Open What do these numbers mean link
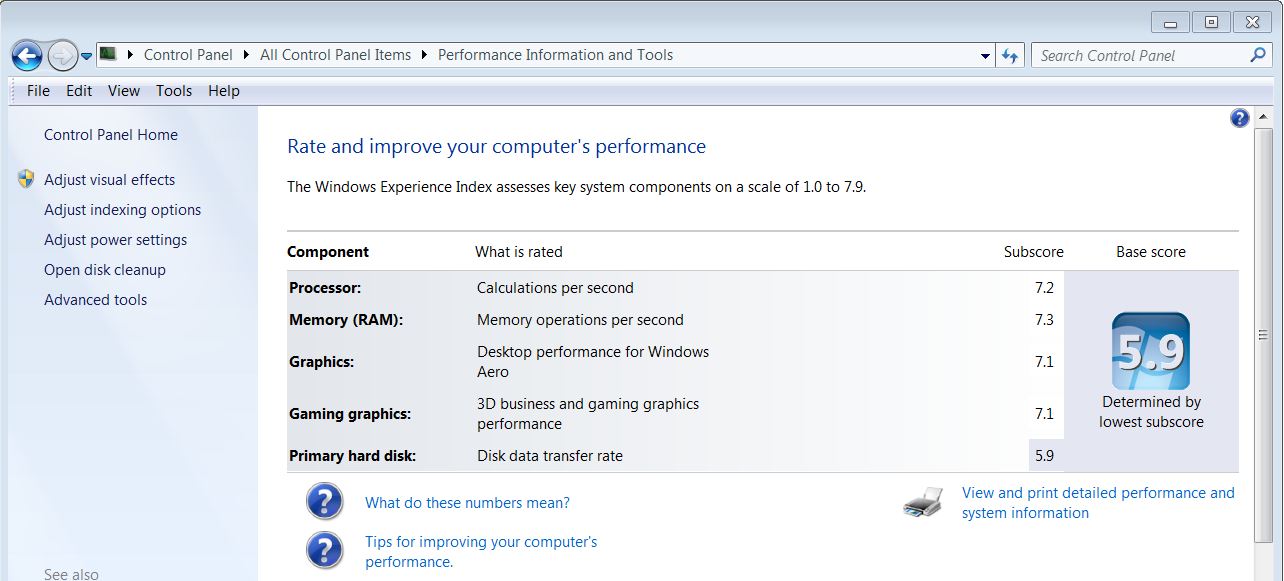The width and height of the screenshot is (1284, 581). (467, 503)
